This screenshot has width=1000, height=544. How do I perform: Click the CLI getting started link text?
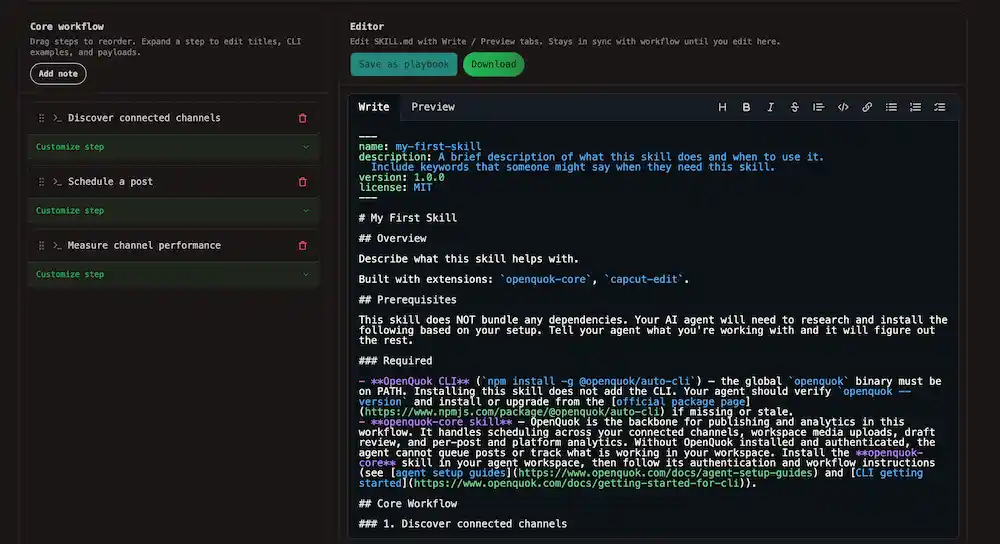640,478
